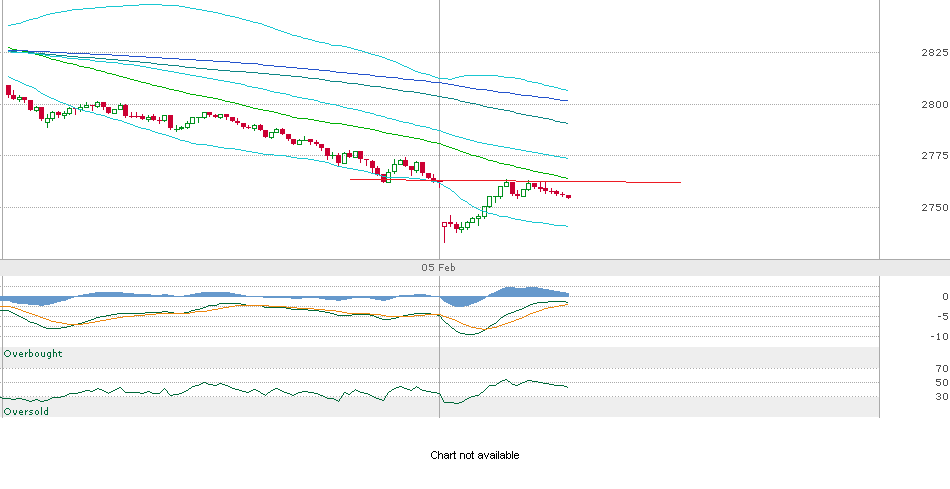Click the 2750 price axis label
Screen dimensions: 950x489
(x=934, y=208)
